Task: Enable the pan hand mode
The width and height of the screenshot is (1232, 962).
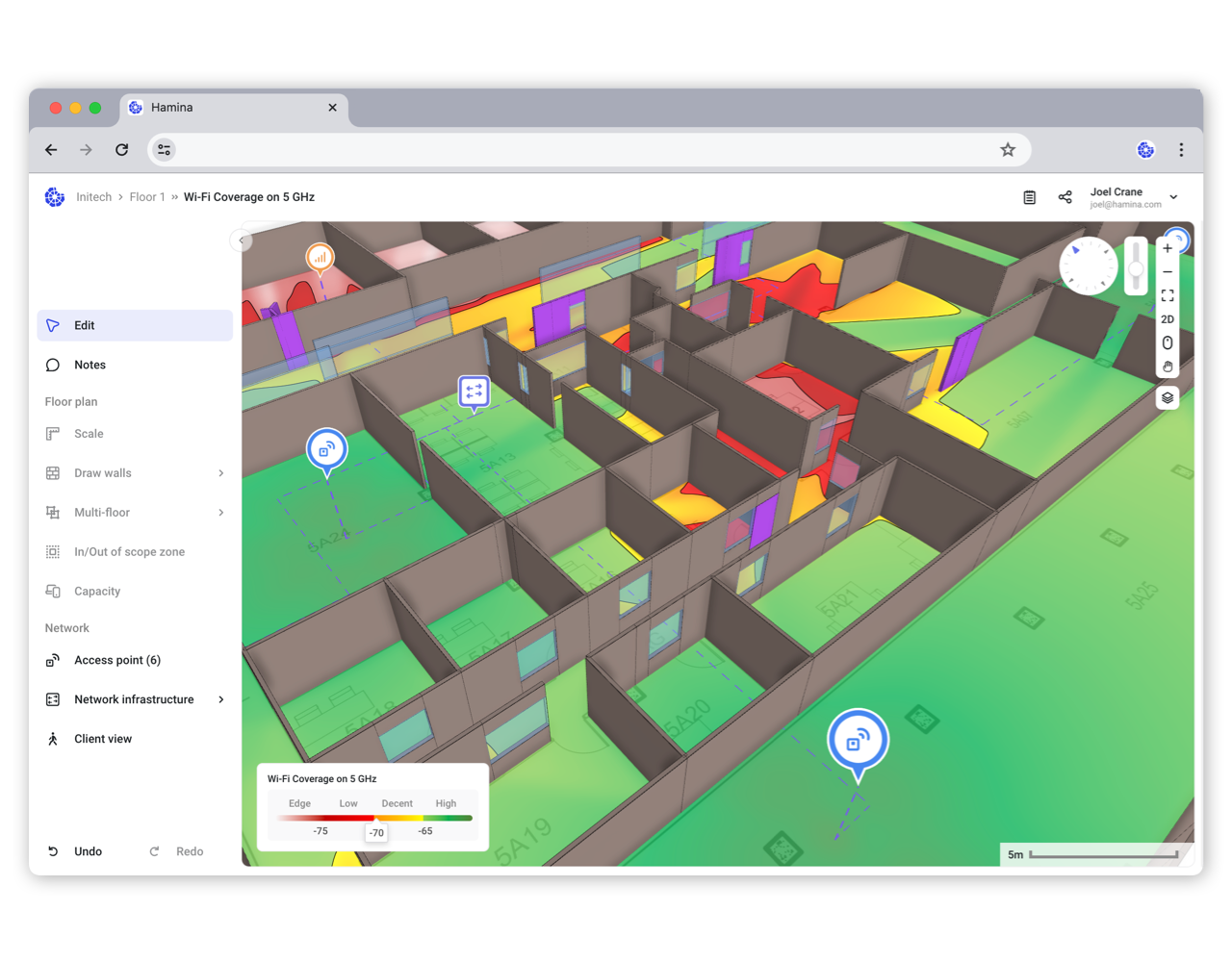Action: 1167,367
